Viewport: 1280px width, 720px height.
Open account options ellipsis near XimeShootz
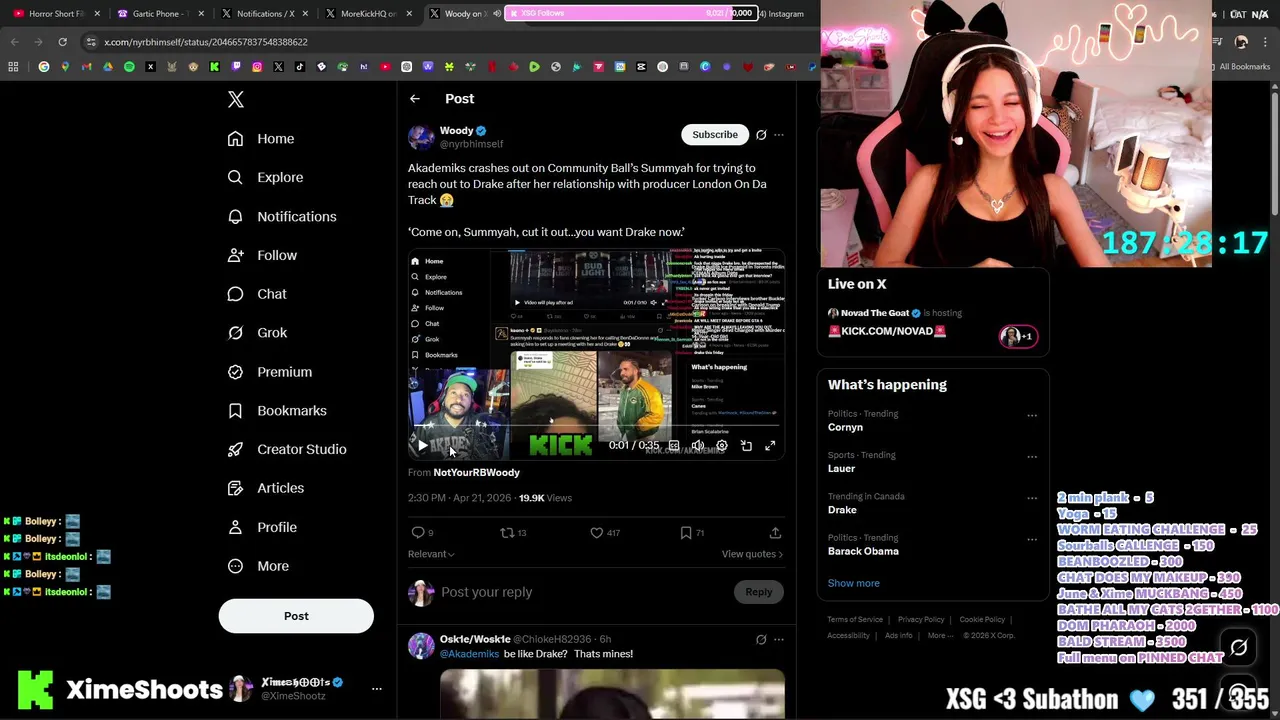click(x=377, y=688)
